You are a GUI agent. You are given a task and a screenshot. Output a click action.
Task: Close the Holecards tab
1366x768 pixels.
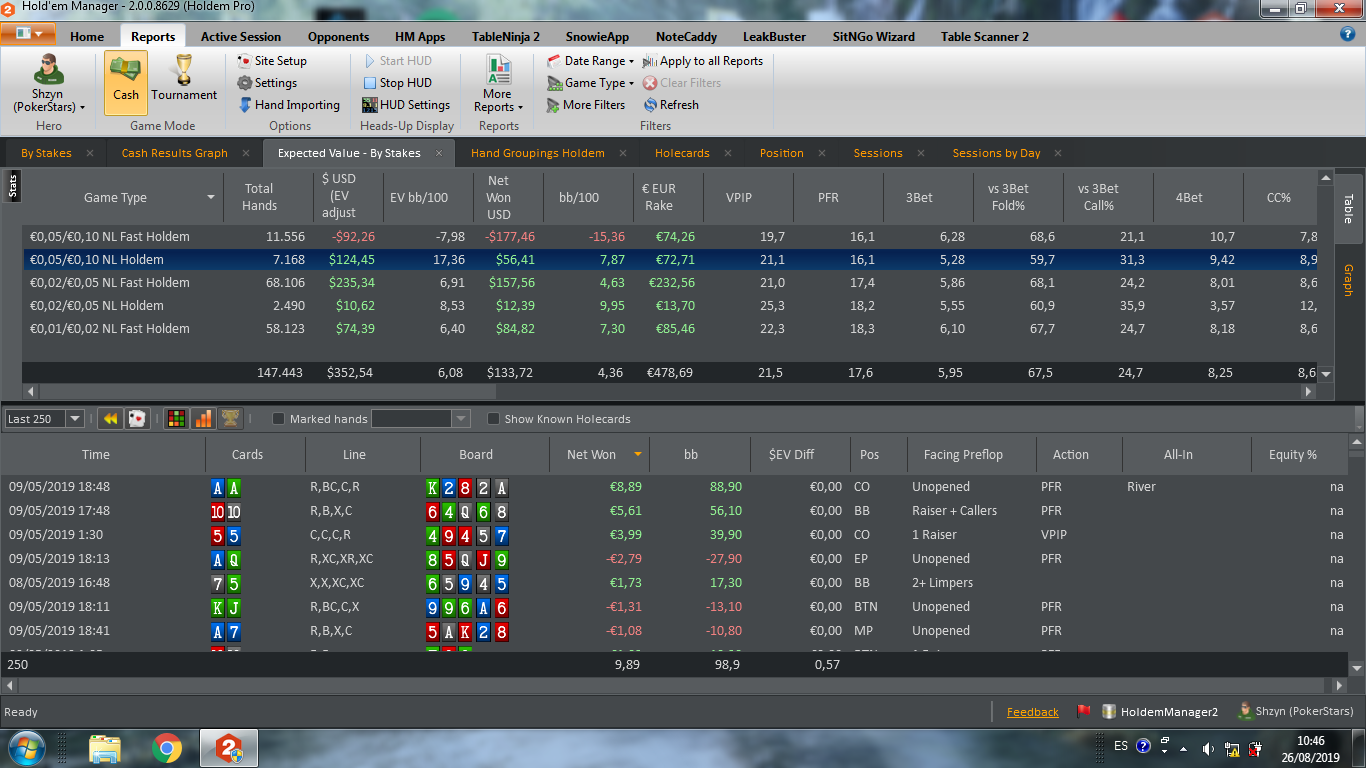(x=728, y=153)
